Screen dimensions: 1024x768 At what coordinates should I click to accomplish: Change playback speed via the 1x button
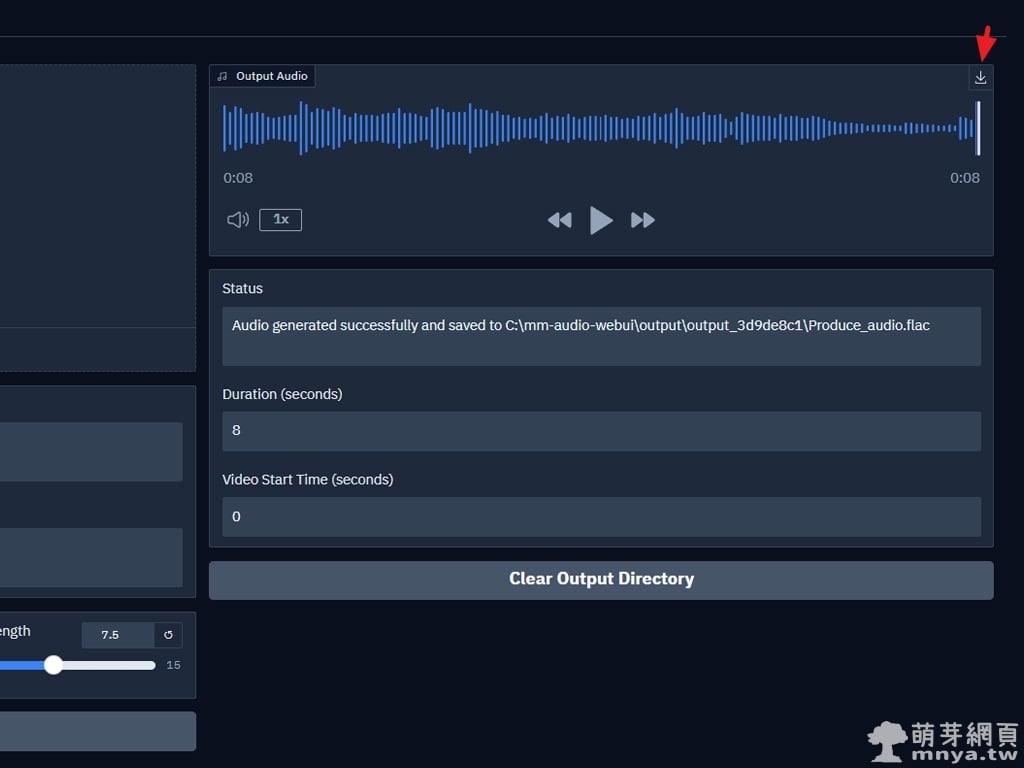tap(280, 220)
